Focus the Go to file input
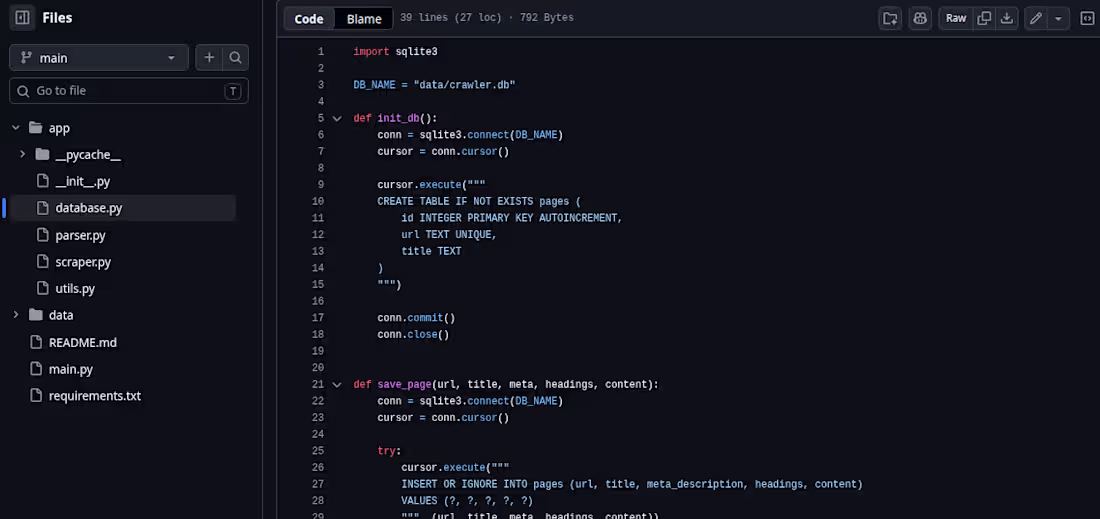The width and height of the screenshot is (1100, 519). [129, 90]
